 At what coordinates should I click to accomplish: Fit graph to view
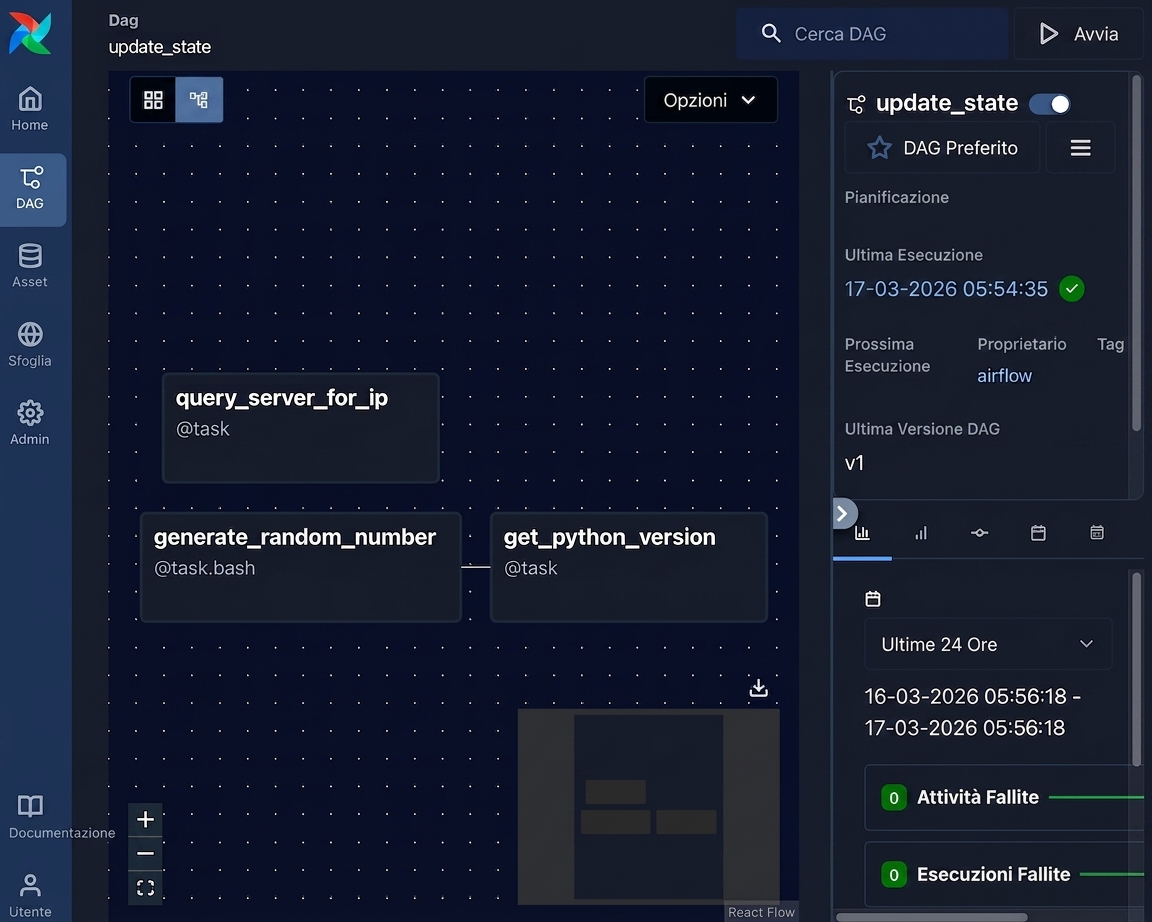(x=145, y=888)
